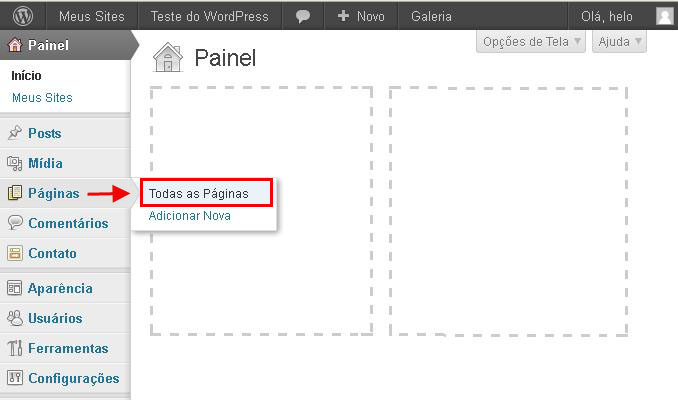Click the WordPress logo icon
The height and width of the screenshot is (400, 678).
23,16
